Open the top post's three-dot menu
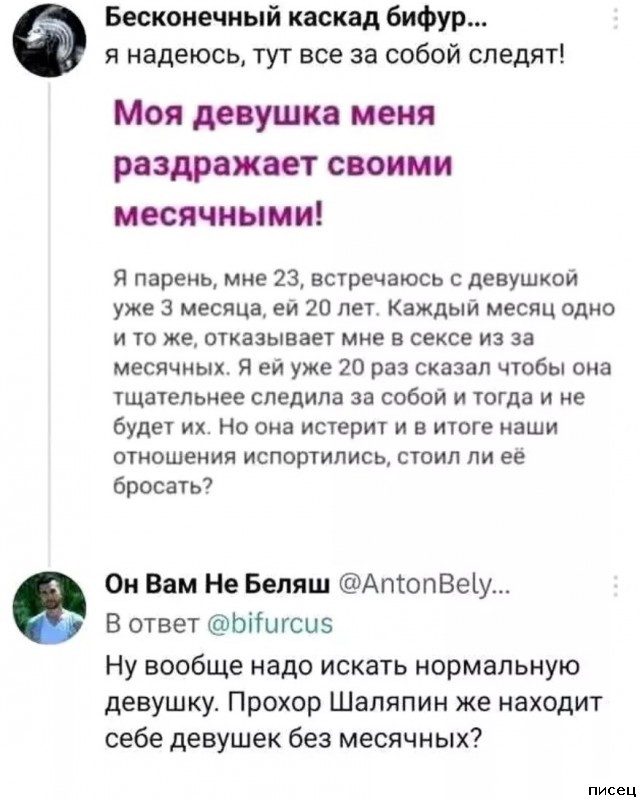The height and width of the screenshot is (800, 640). click(613, 20)
